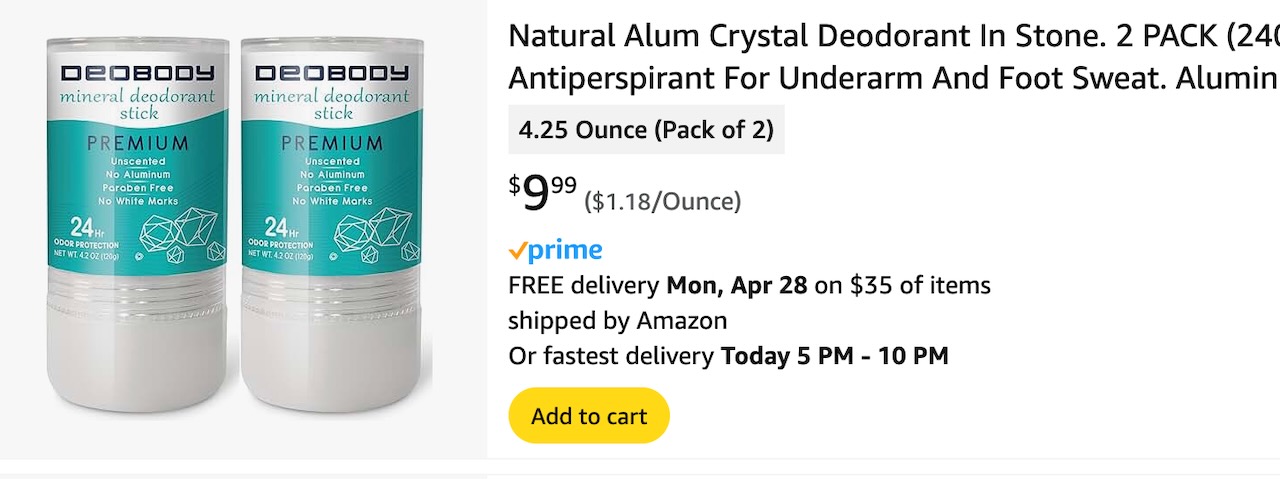Image resolution: width=1280 pixels, height=479 pixels.
Task: Click the DEOBODY logo on the left bottle
Action: [138, 73]
